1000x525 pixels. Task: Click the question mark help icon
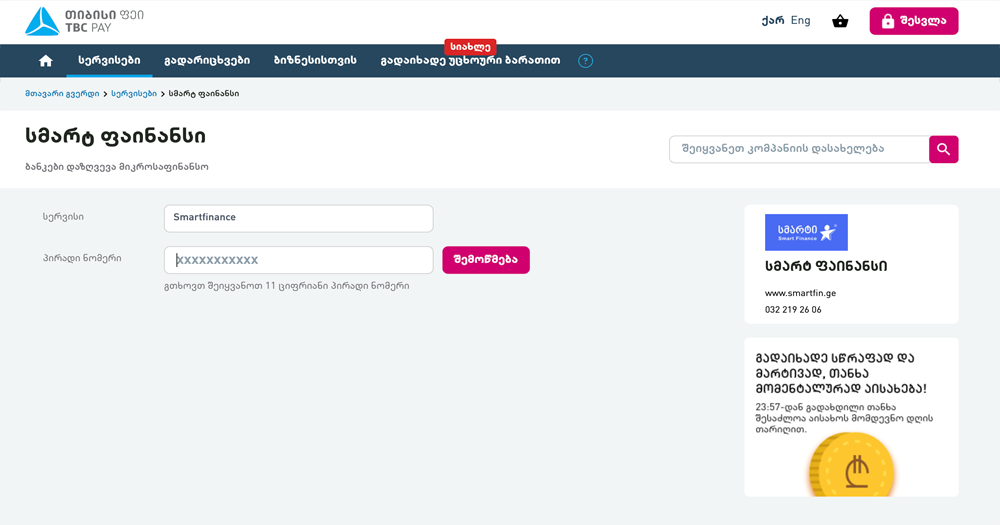585,61
